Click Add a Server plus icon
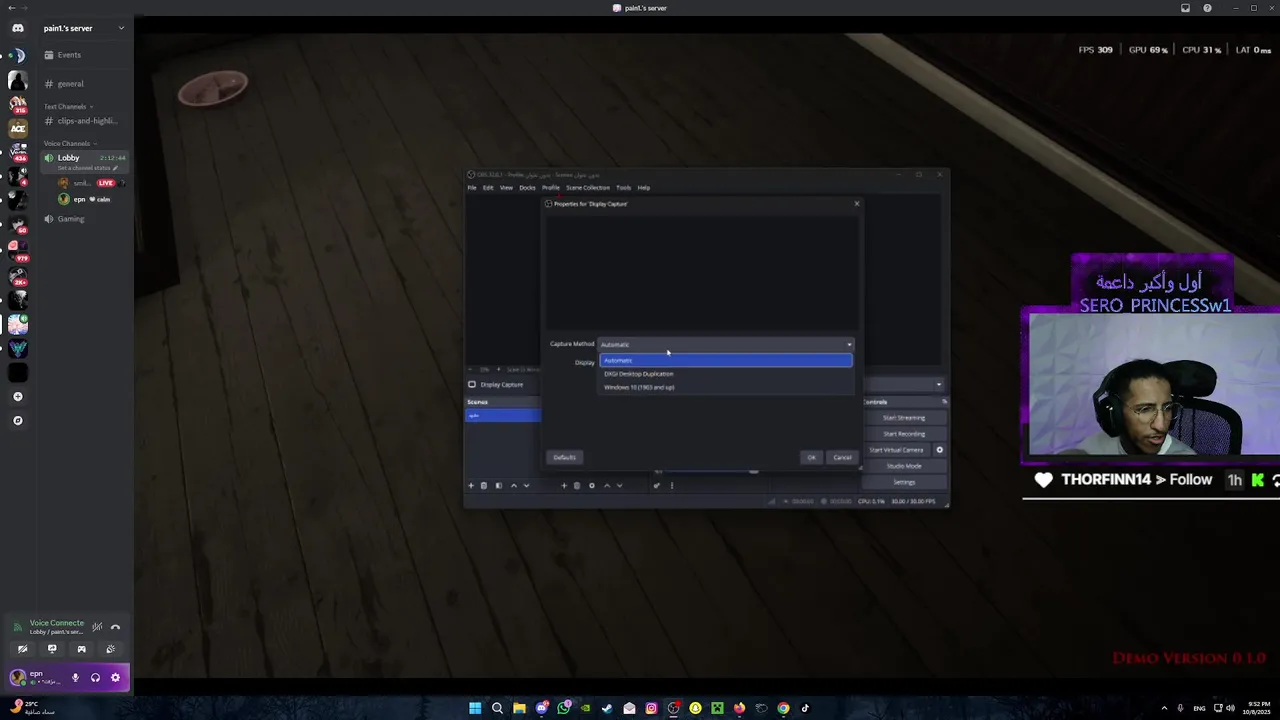The width and height of the screenshot is (1280, 720). (17, 397)
